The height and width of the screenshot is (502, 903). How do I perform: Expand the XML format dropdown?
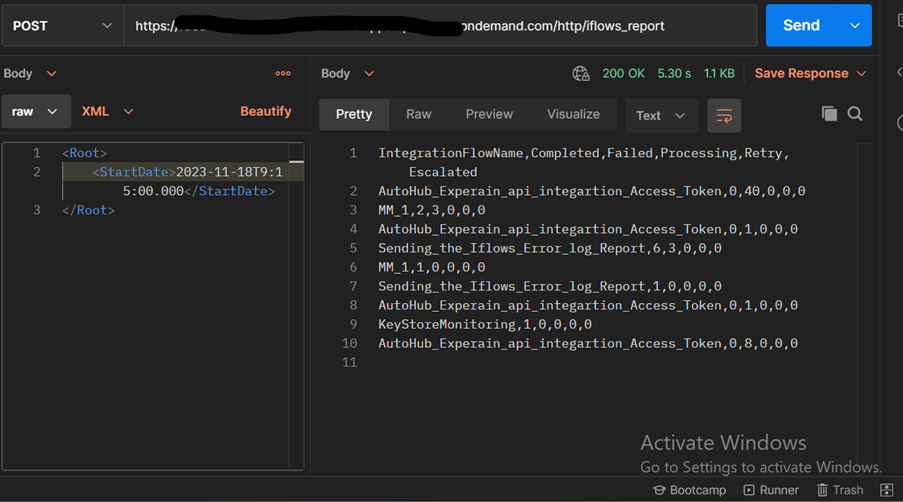[108, 111]
